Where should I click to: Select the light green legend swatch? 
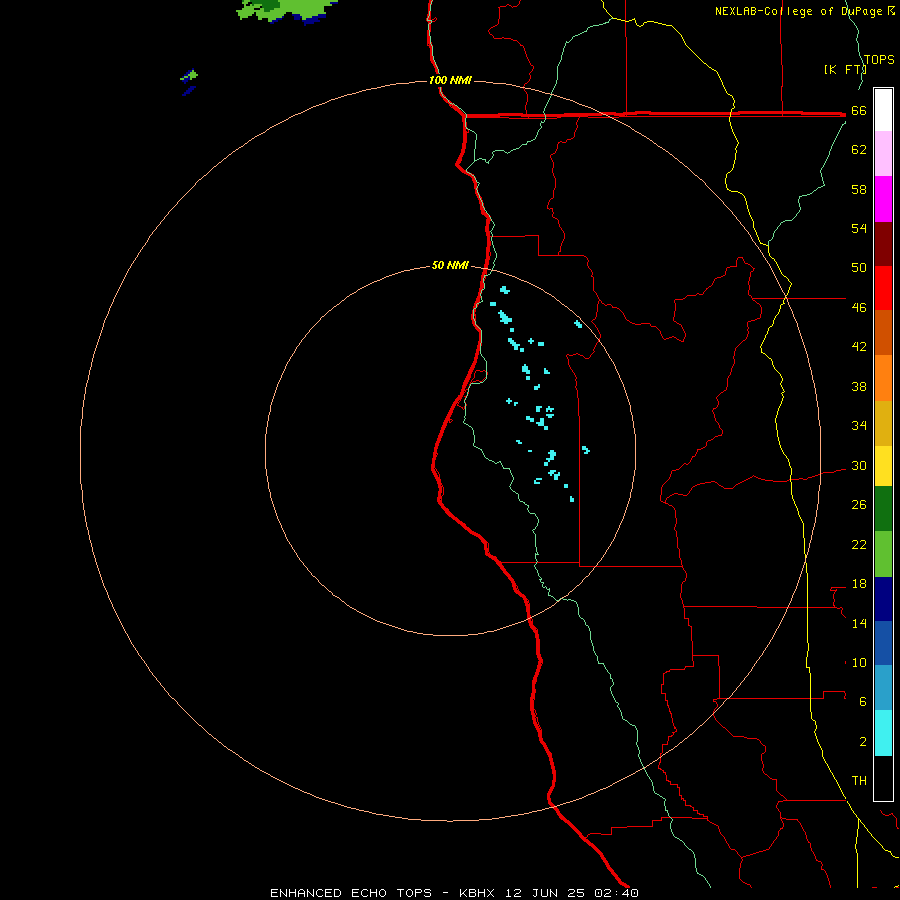click(883, 554)
